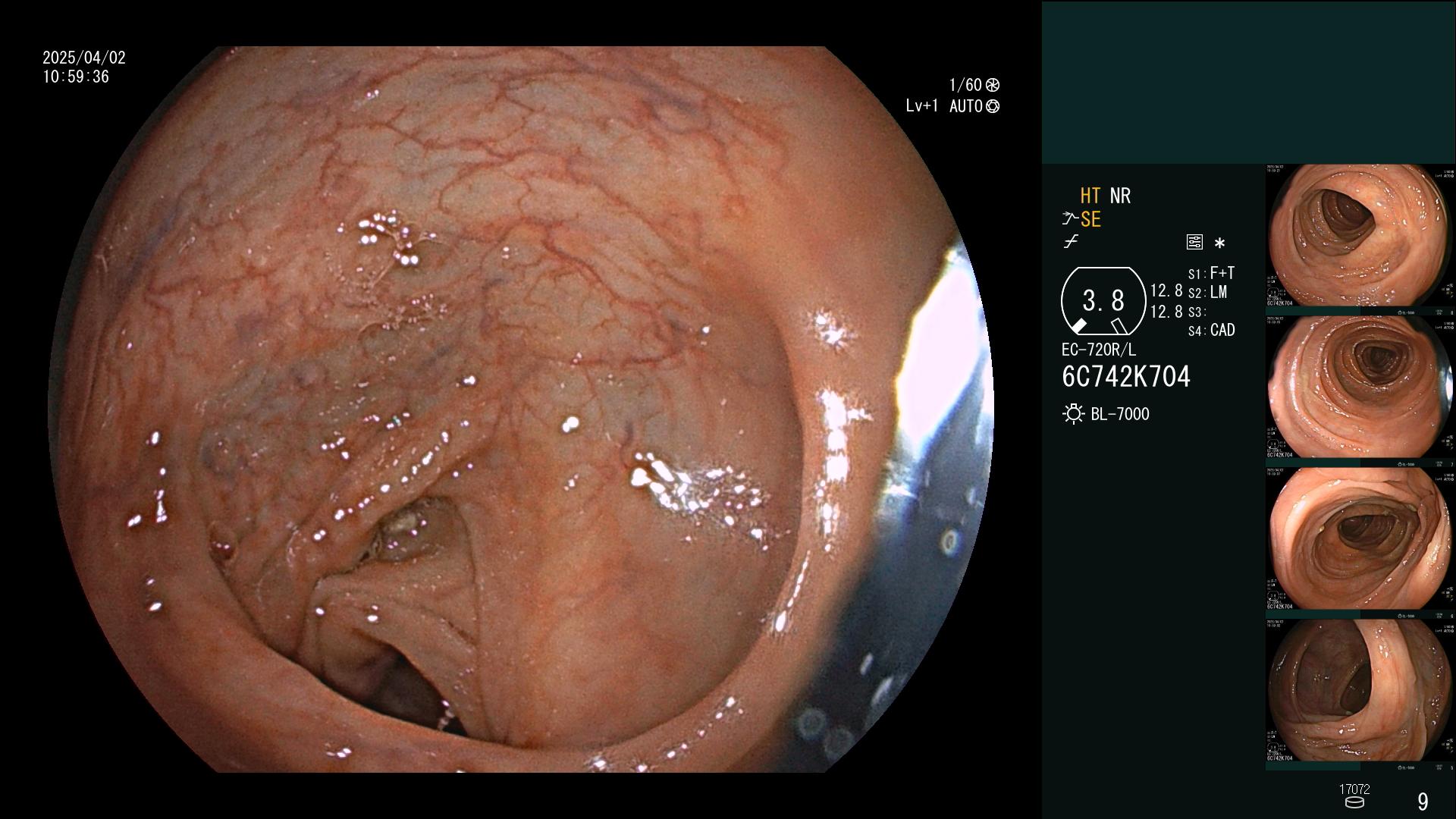1456x819 pixels.
Task: Click the scope tip diameter diagram
Action: [x=1103, y=301]
